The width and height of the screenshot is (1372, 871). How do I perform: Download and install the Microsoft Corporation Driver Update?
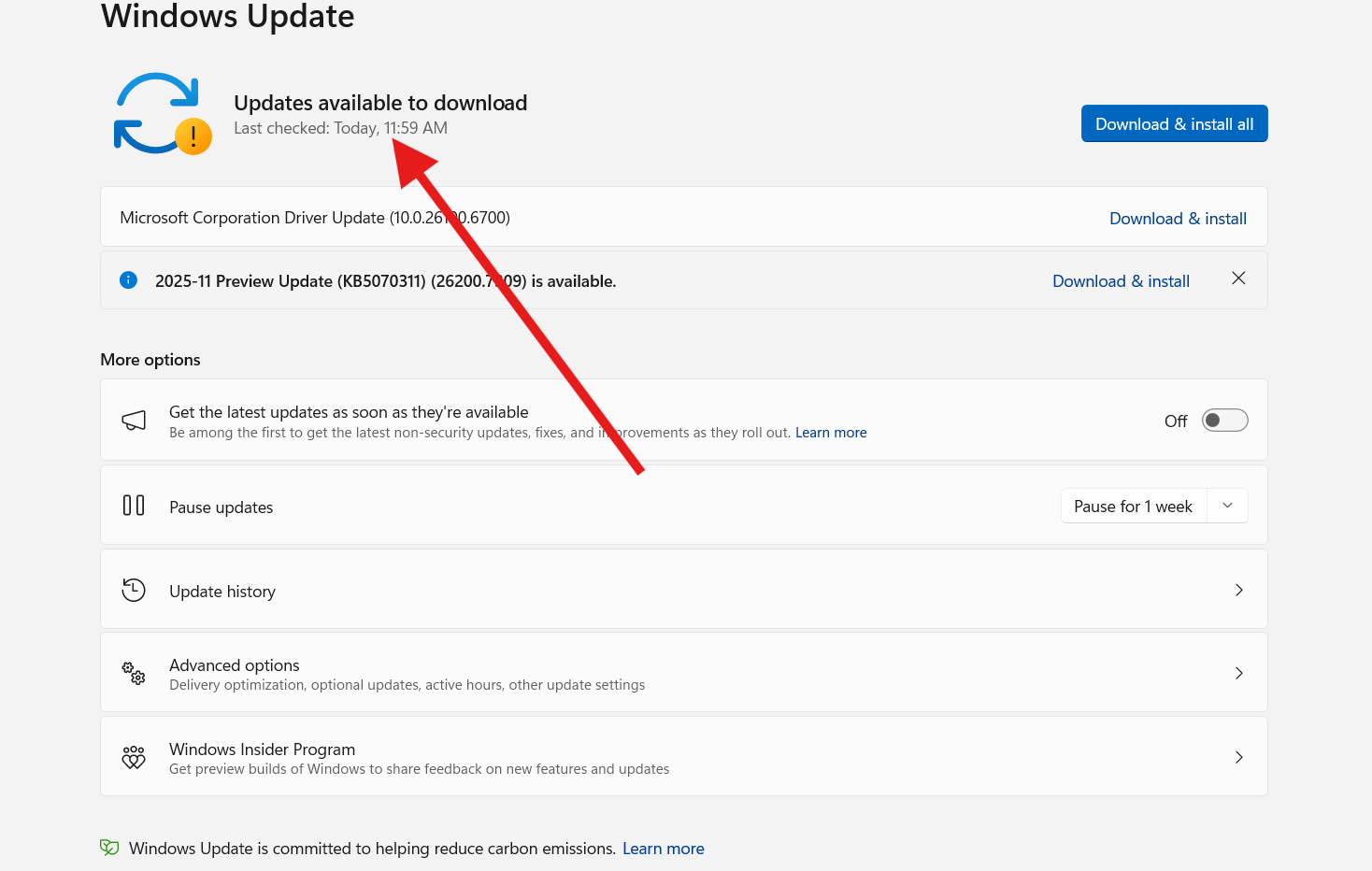(1178, 218)
